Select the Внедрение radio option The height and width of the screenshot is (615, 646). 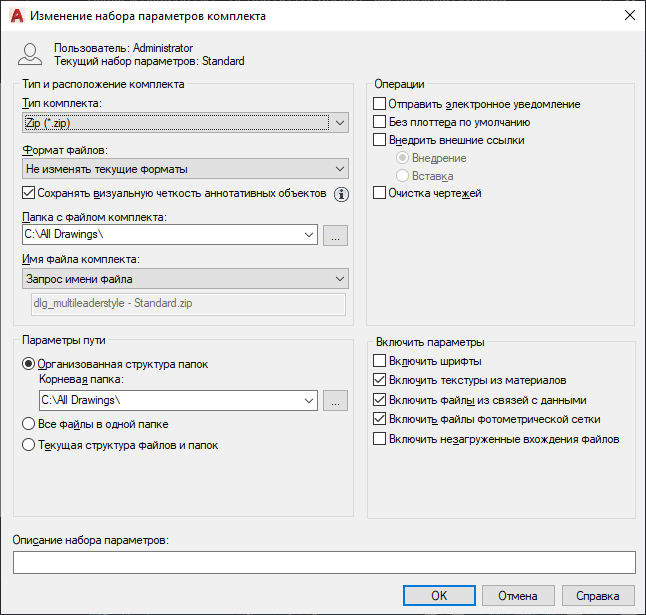tap(402, 158)
